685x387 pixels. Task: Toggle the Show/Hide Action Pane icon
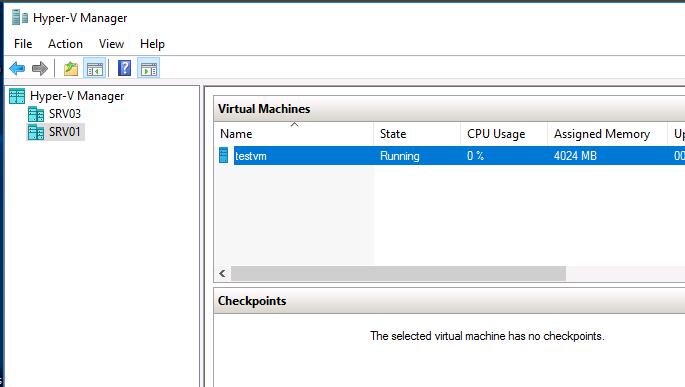(149, 69)
